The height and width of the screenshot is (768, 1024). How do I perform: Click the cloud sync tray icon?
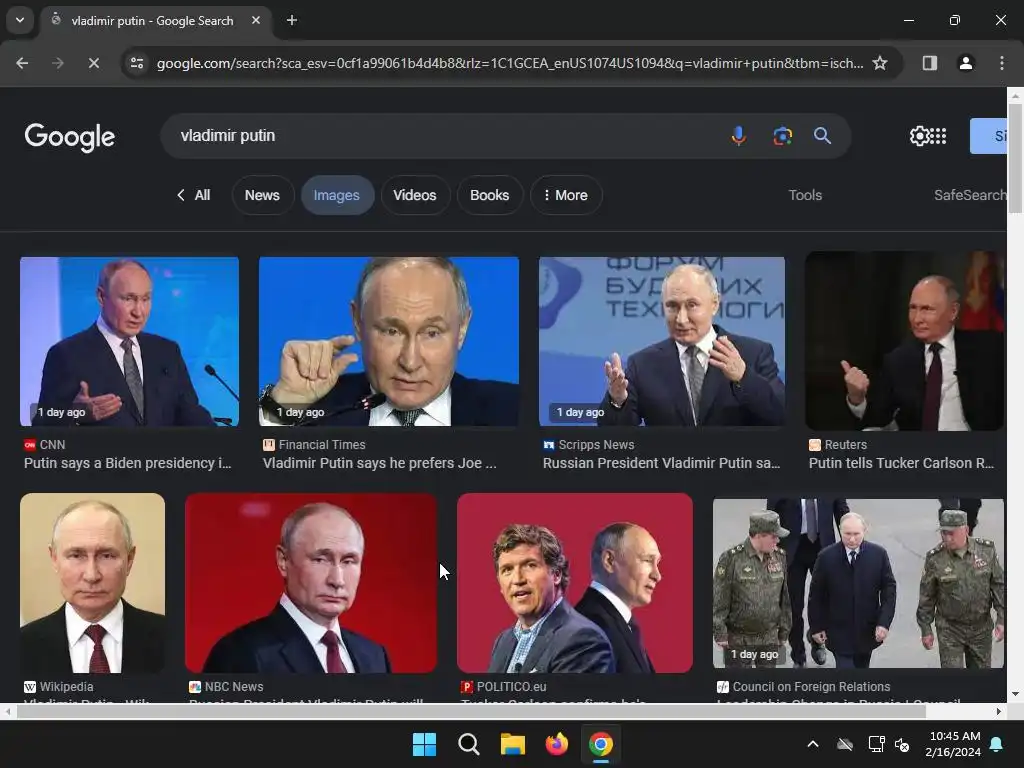pos(845,744)
